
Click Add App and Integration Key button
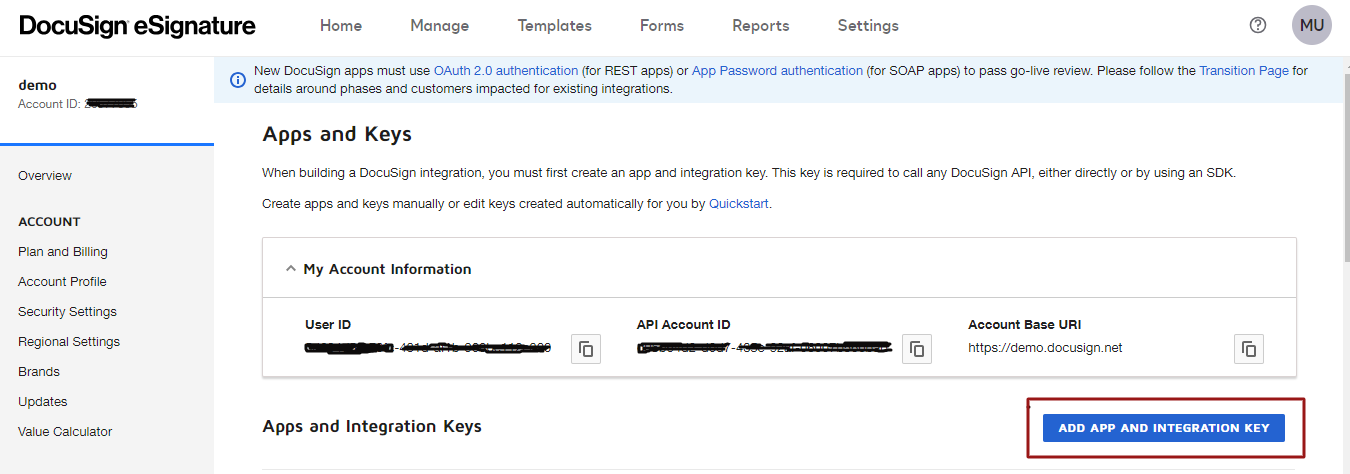pyautogui.click(x=1164, y=428)
